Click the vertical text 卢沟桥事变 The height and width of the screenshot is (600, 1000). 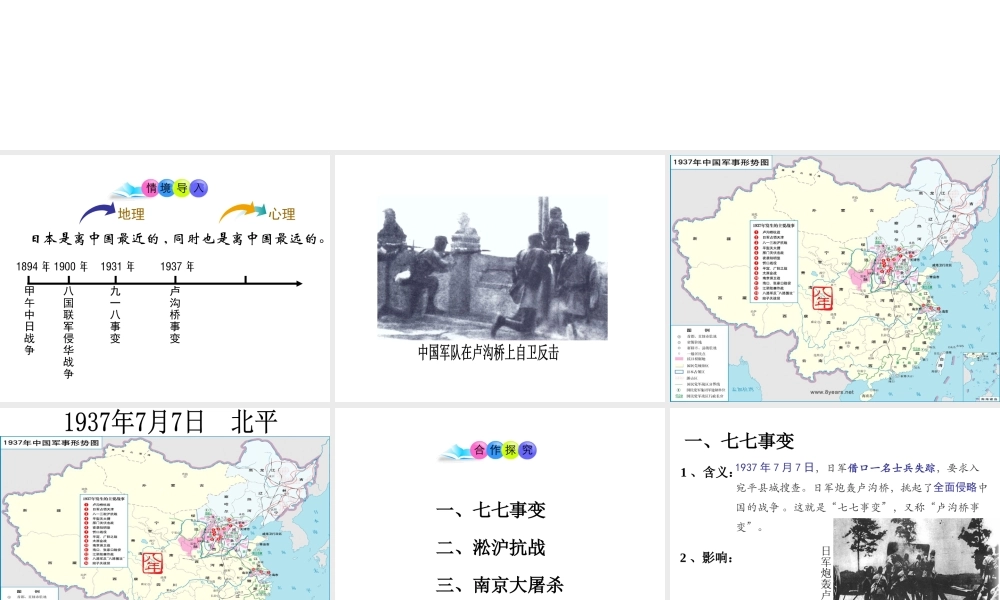tap(175, 314)
